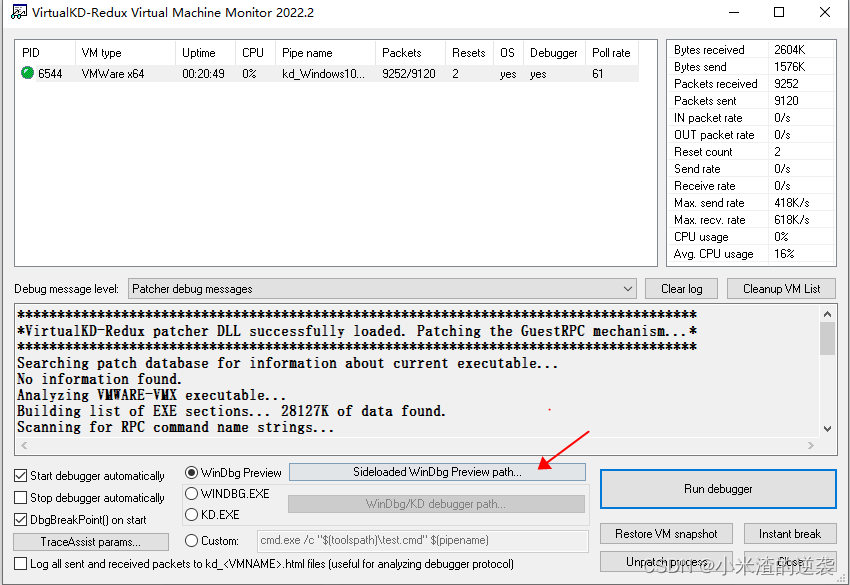Click the 9252/9120 packets cell
The width and height of the screenshot is (850, 585).
pyautogui.click(x=409, y=74)
